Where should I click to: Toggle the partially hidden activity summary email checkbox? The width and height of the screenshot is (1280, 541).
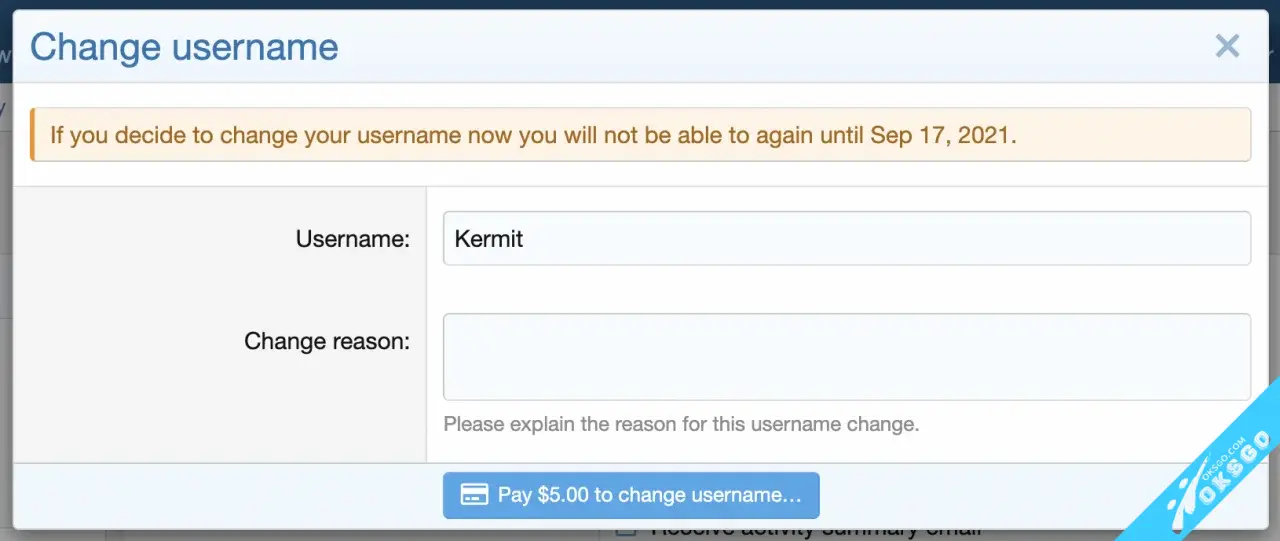tap(625, 531)
